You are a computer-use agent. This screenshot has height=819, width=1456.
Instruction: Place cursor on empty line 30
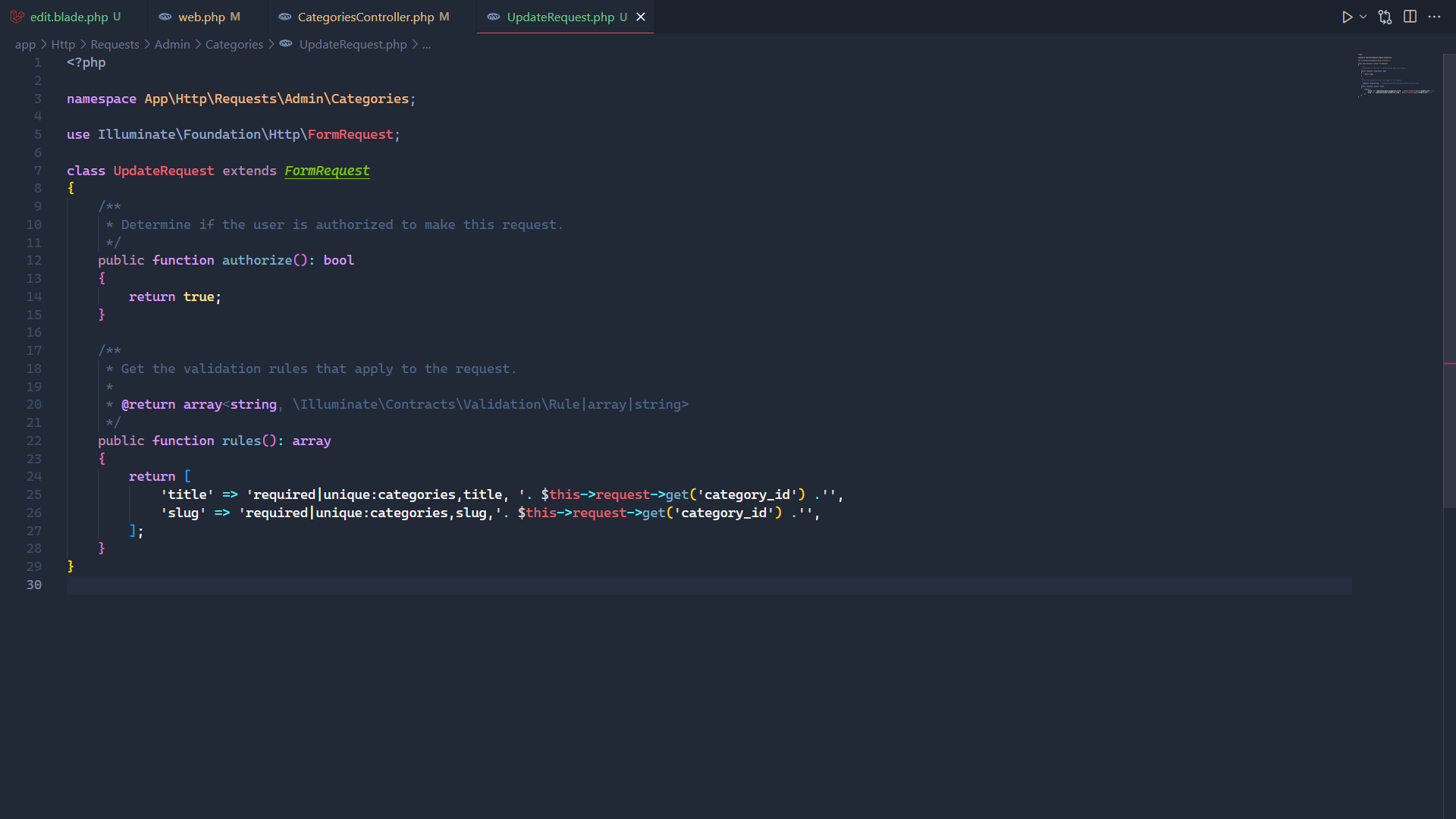pyautogui.click(x=709, y=585)
